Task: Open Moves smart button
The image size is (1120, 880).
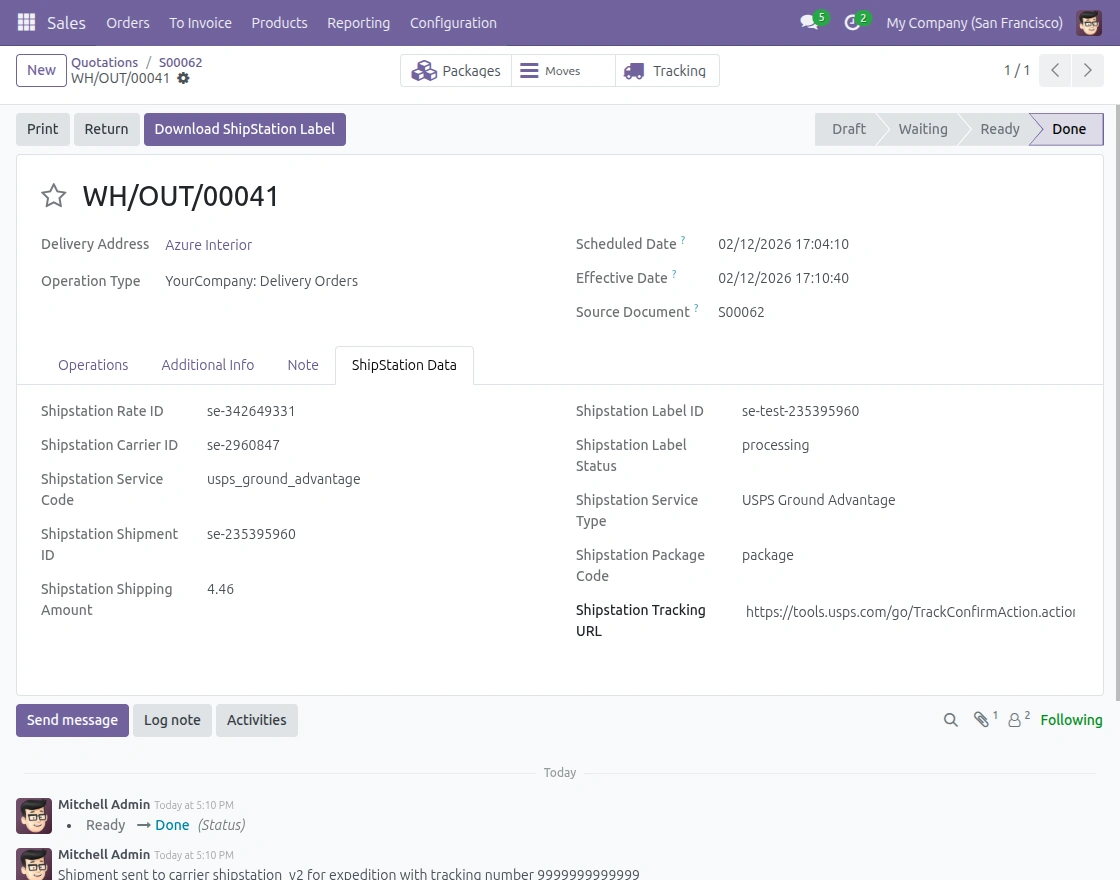Action: pos(563,71)
